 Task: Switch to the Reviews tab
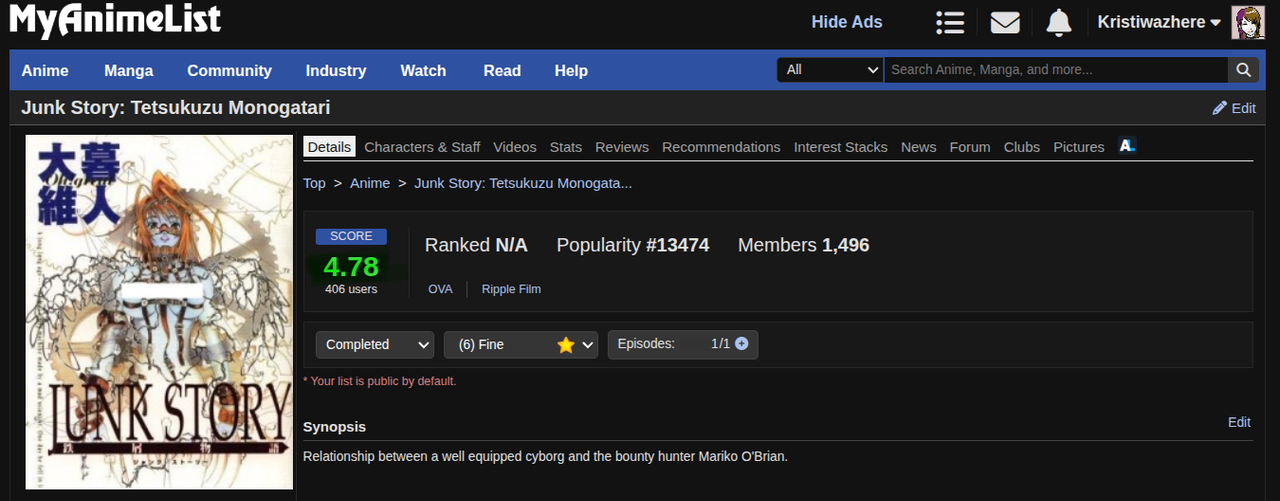pyautogui.click(x=622, y=147)
